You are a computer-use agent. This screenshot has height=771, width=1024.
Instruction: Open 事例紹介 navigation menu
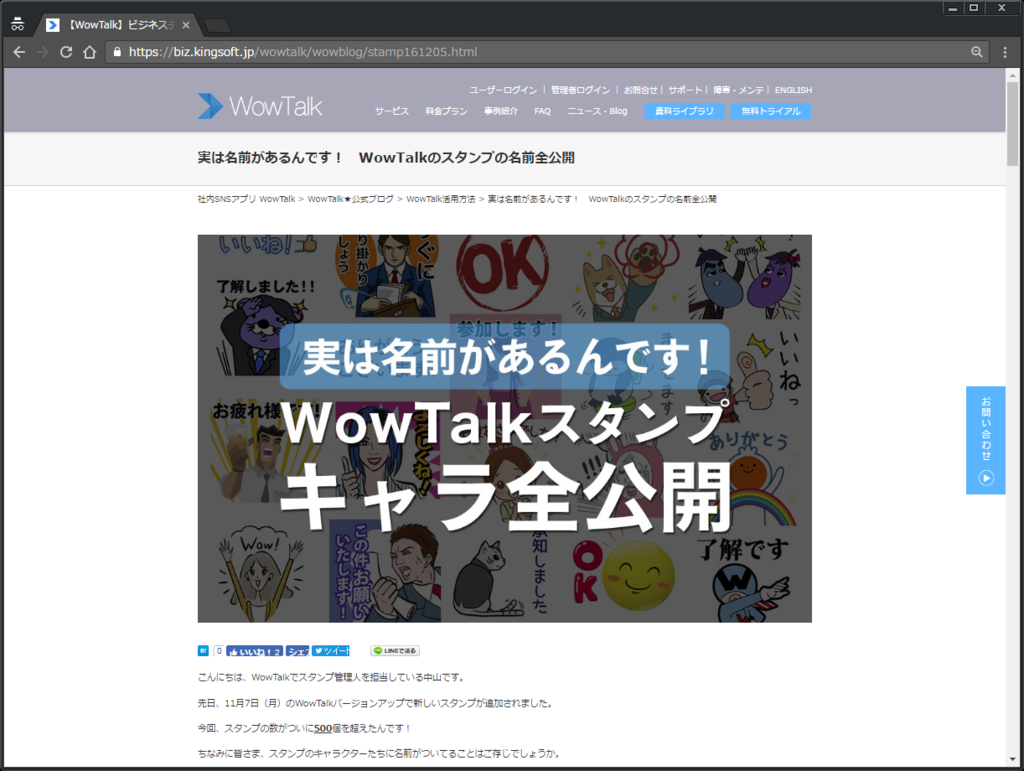pos(500,111)
